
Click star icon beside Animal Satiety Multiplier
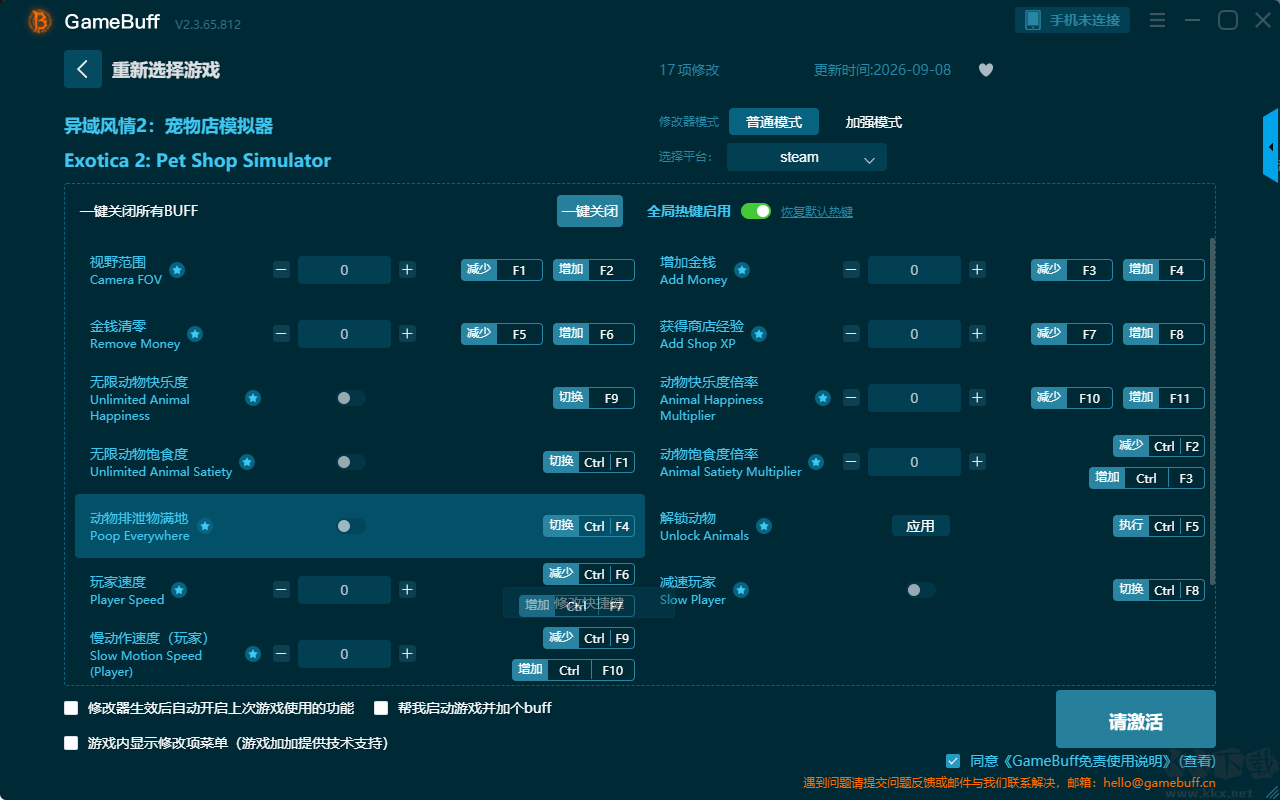click(816, 462)
